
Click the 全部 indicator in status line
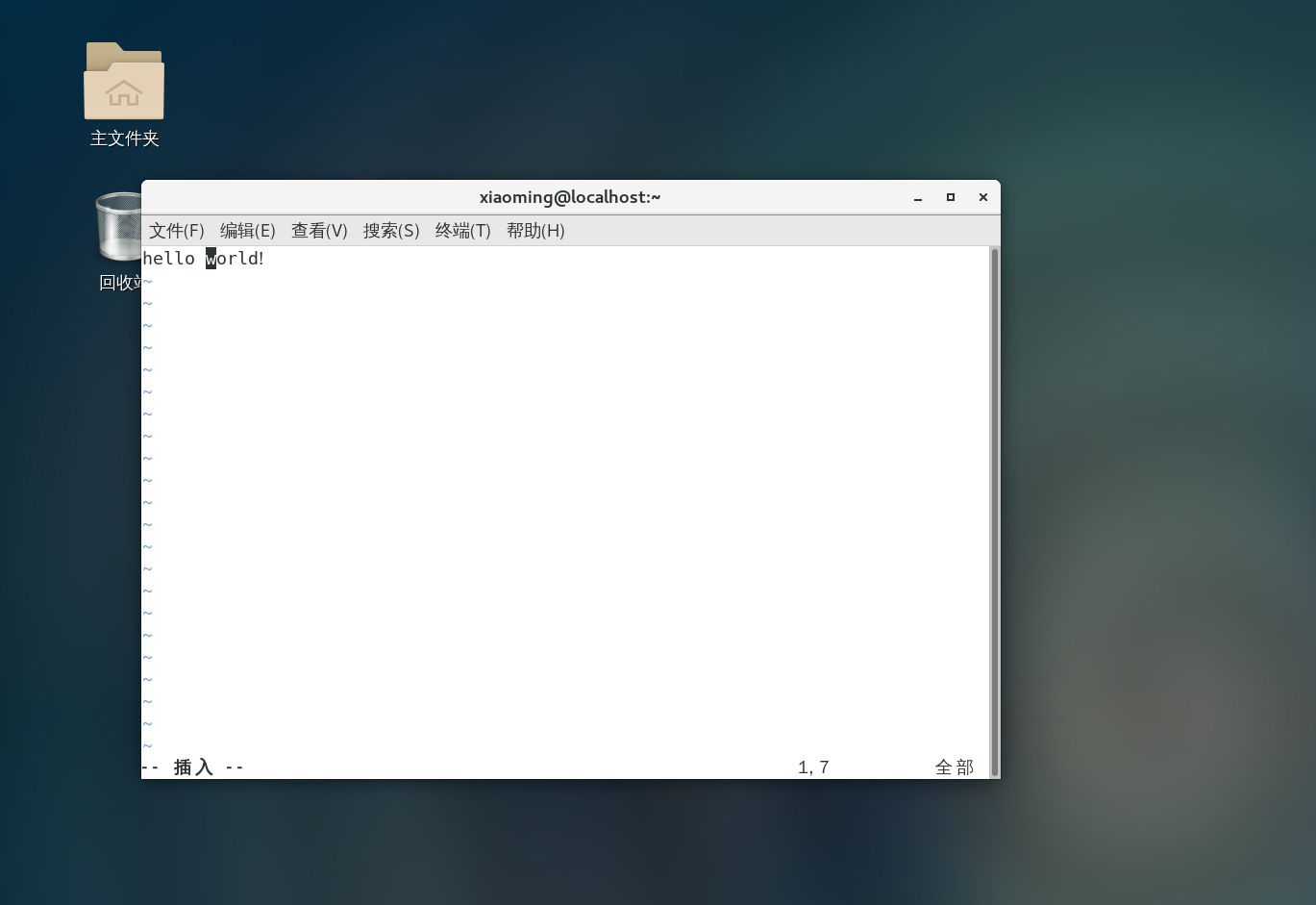[x=954, y=767]
